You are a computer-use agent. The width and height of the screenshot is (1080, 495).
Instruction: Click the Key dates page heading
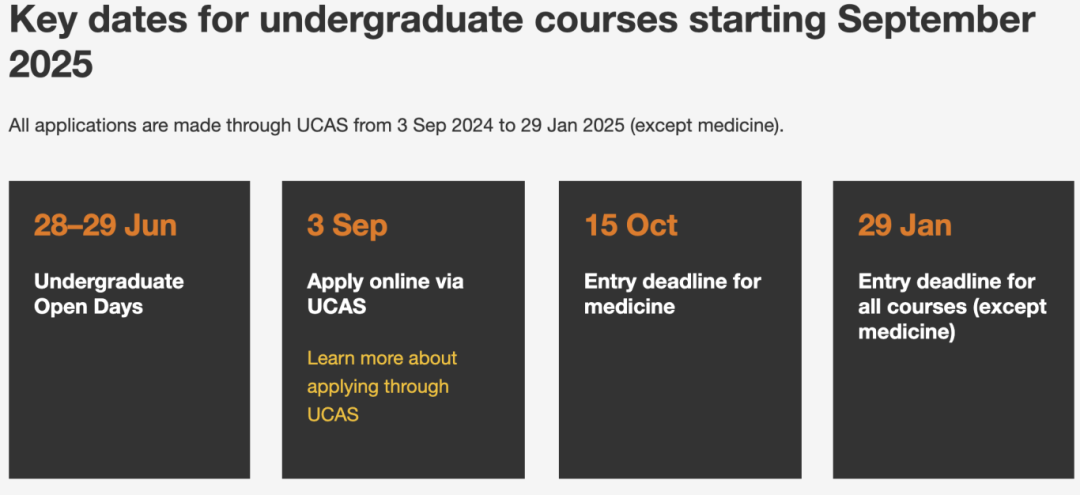[x=522, y=43]
